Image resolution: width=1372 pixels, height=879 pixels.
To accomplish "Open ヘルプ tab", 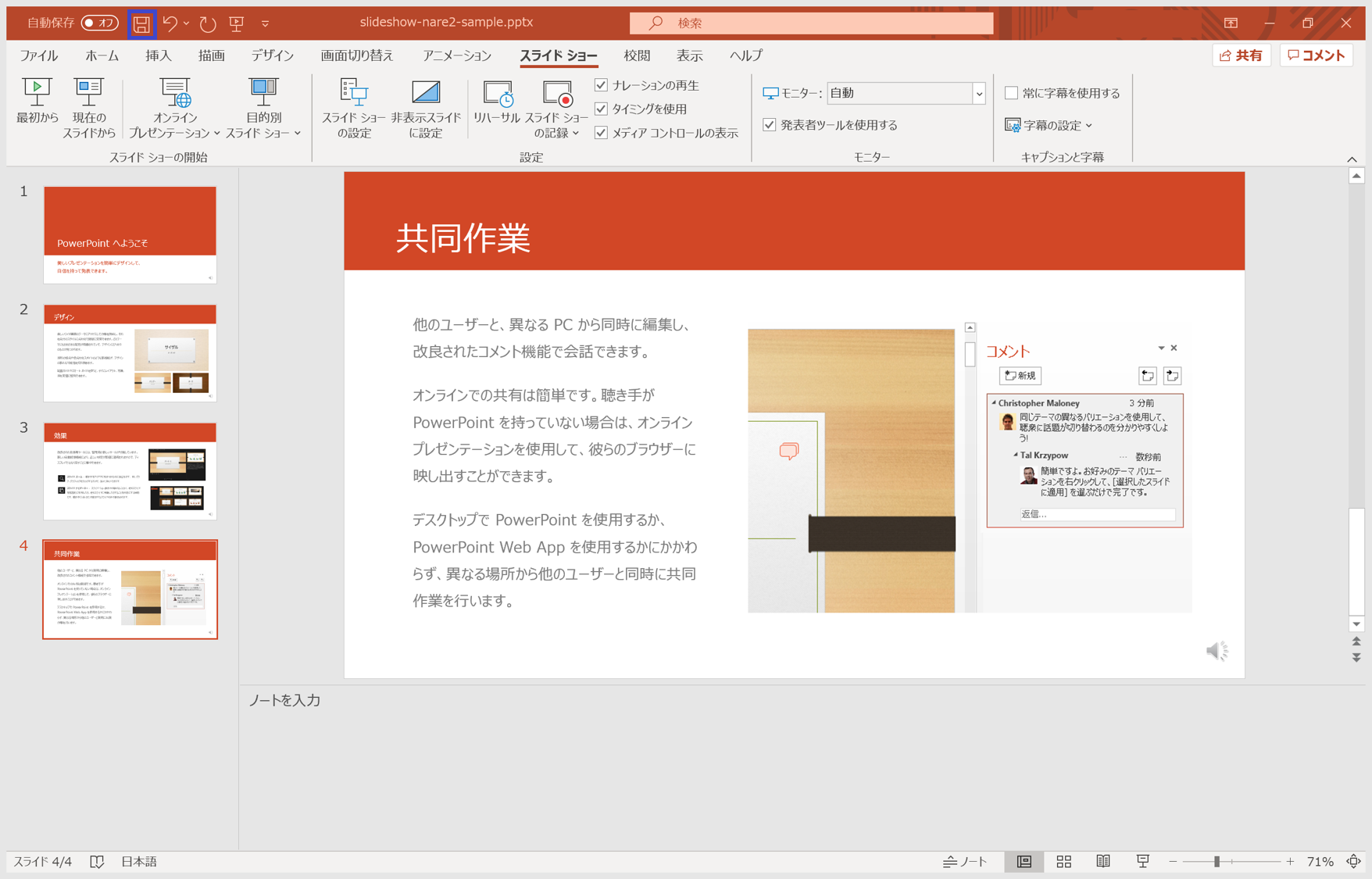I will coord(746,55).
